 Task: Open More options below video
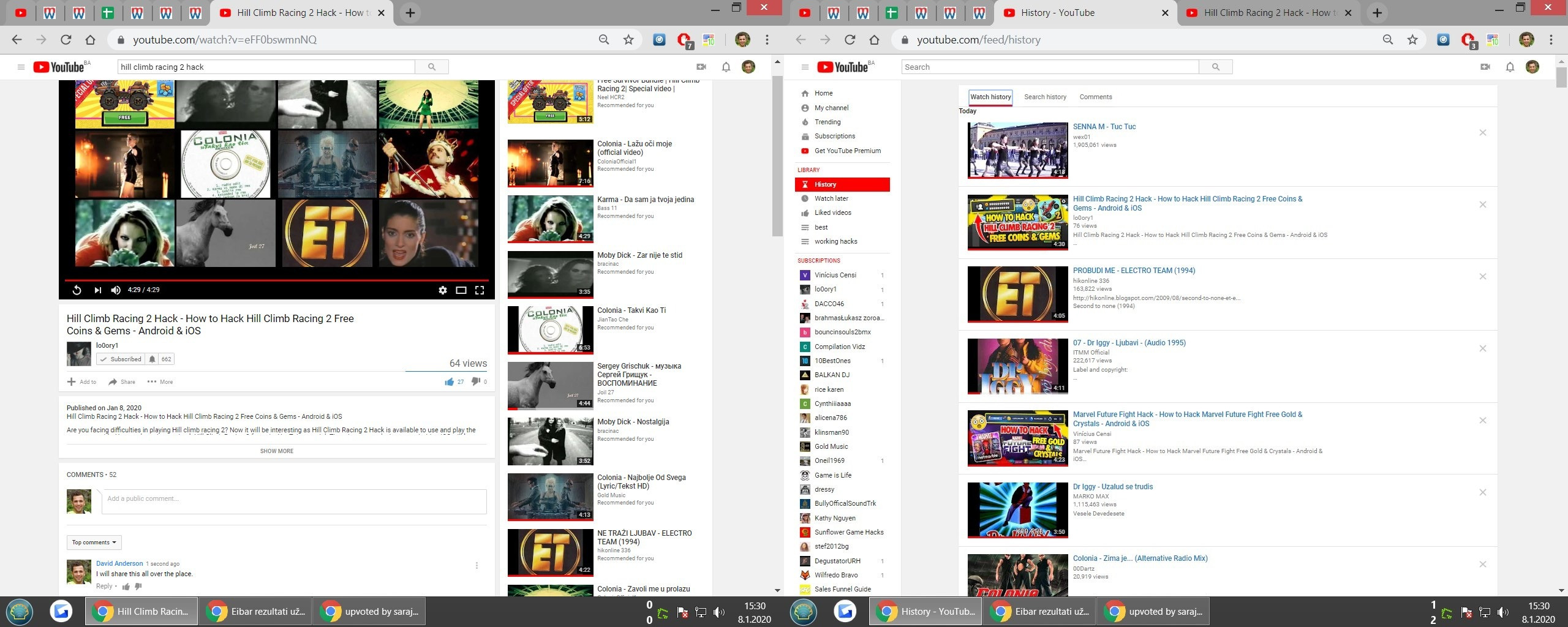pyautogui.click(x=160, y=381)
